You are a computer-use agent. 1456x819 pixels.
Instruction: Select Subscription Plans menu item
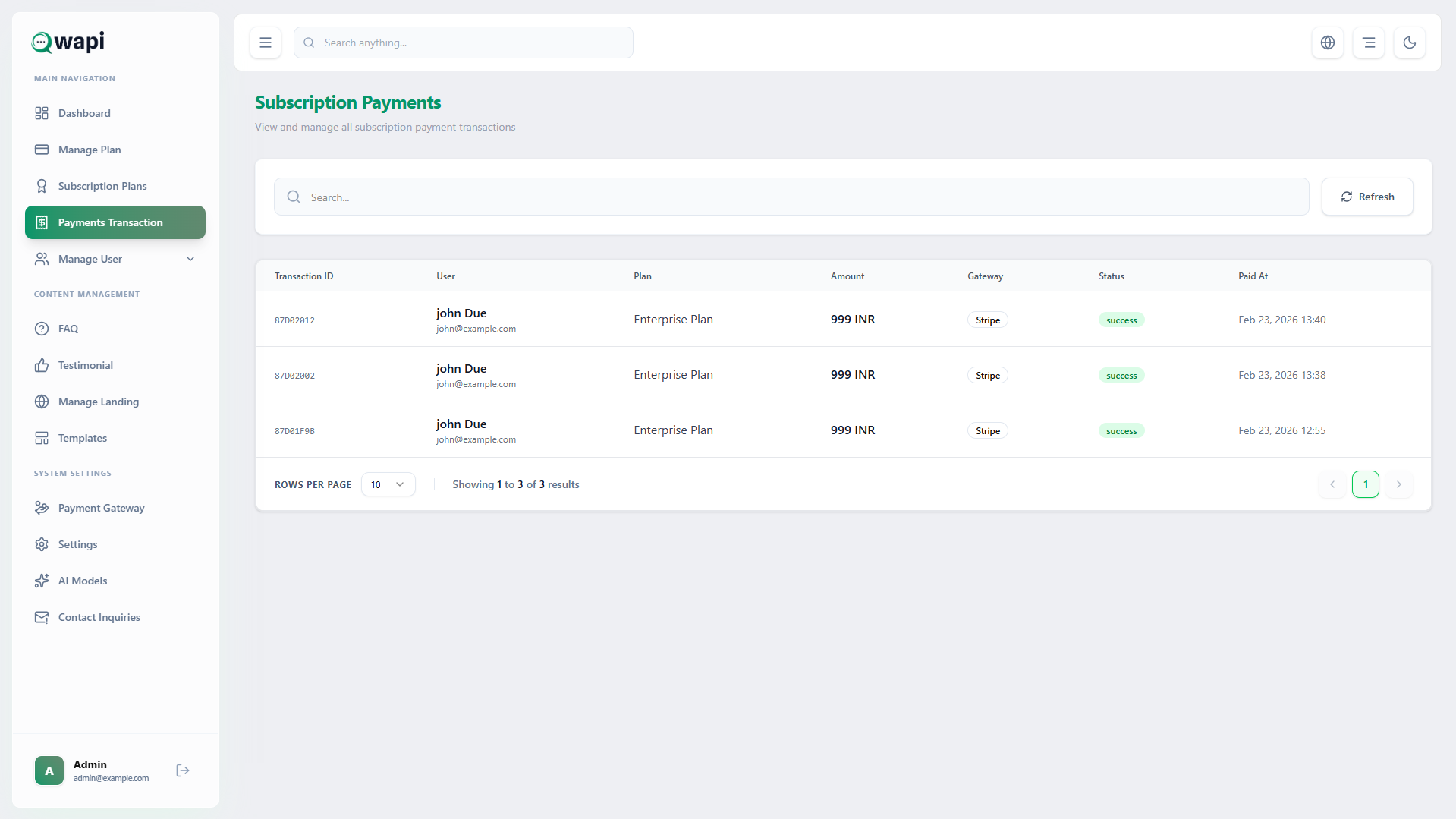[102, 186]
